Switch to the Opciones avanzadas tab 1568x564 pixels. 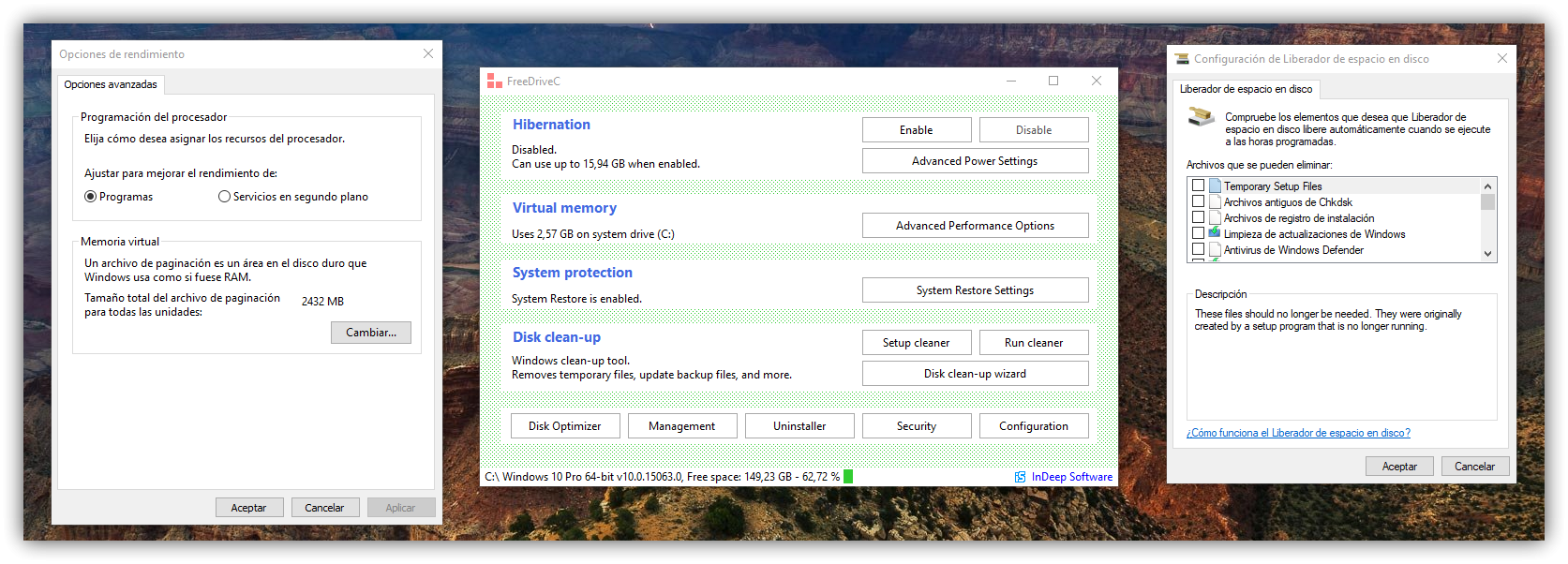(x=111, y=84)
